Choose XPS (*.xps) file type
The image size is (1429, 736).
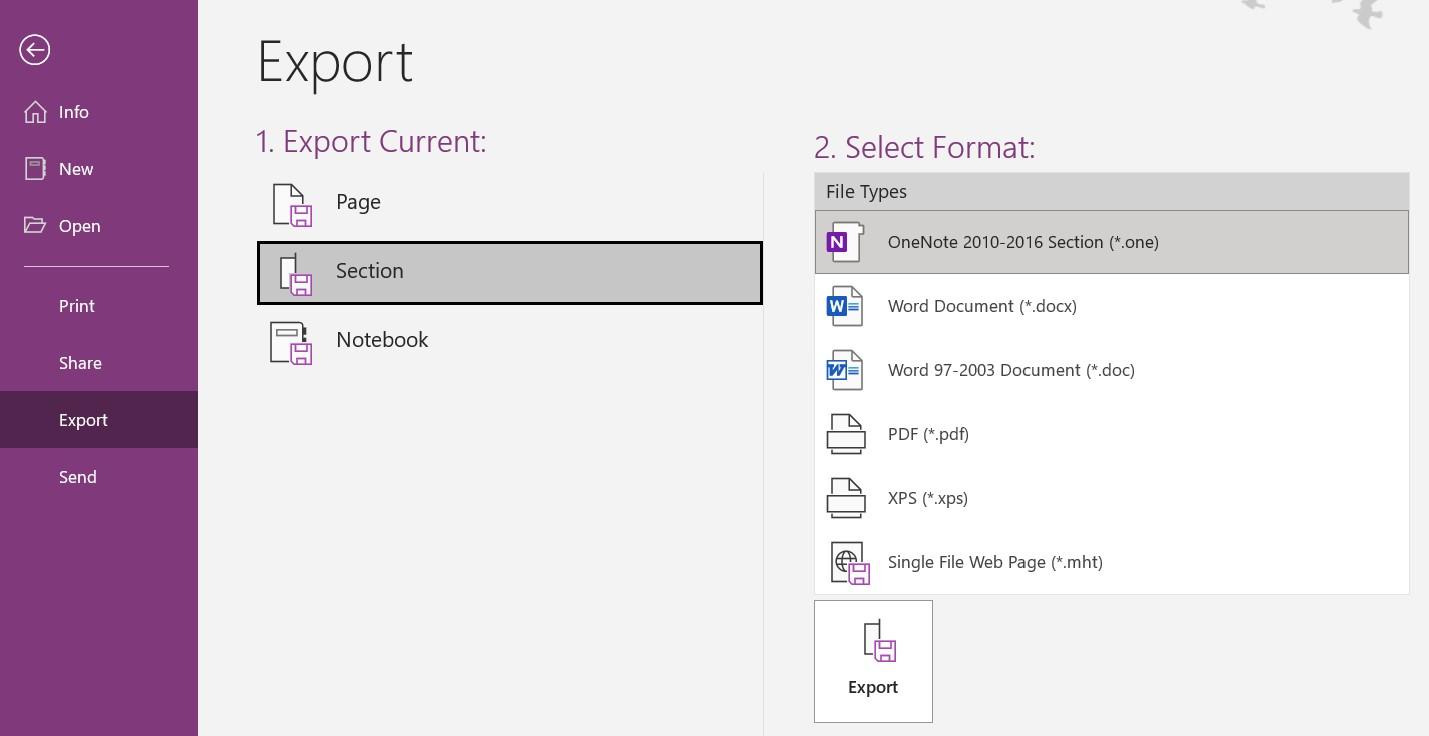click(927, 498)
